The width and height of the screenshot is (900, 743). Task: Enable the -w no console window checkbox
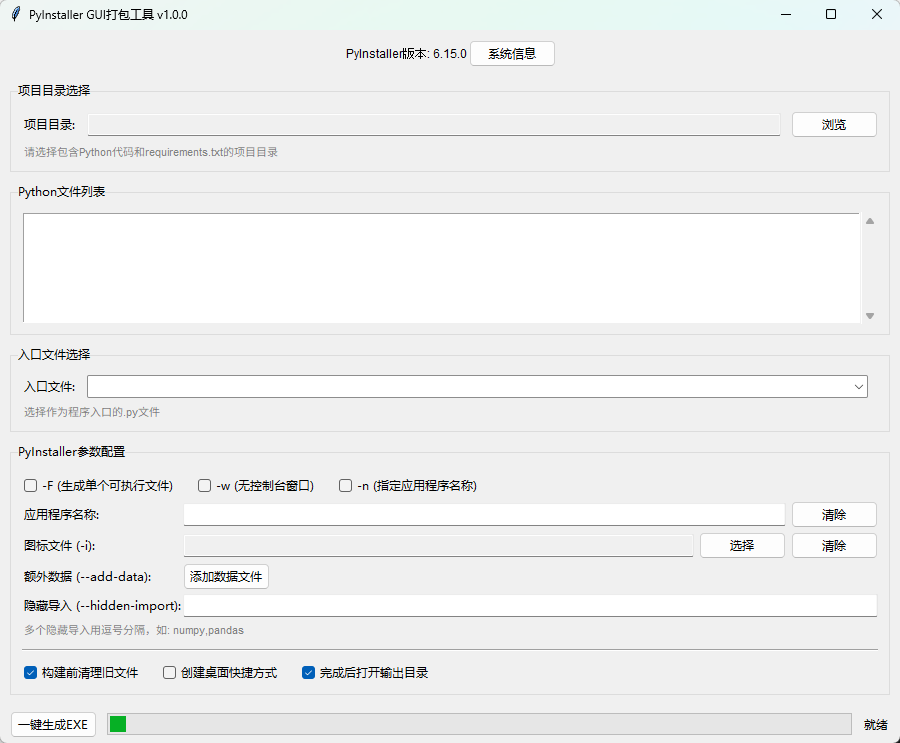(204, 486)
